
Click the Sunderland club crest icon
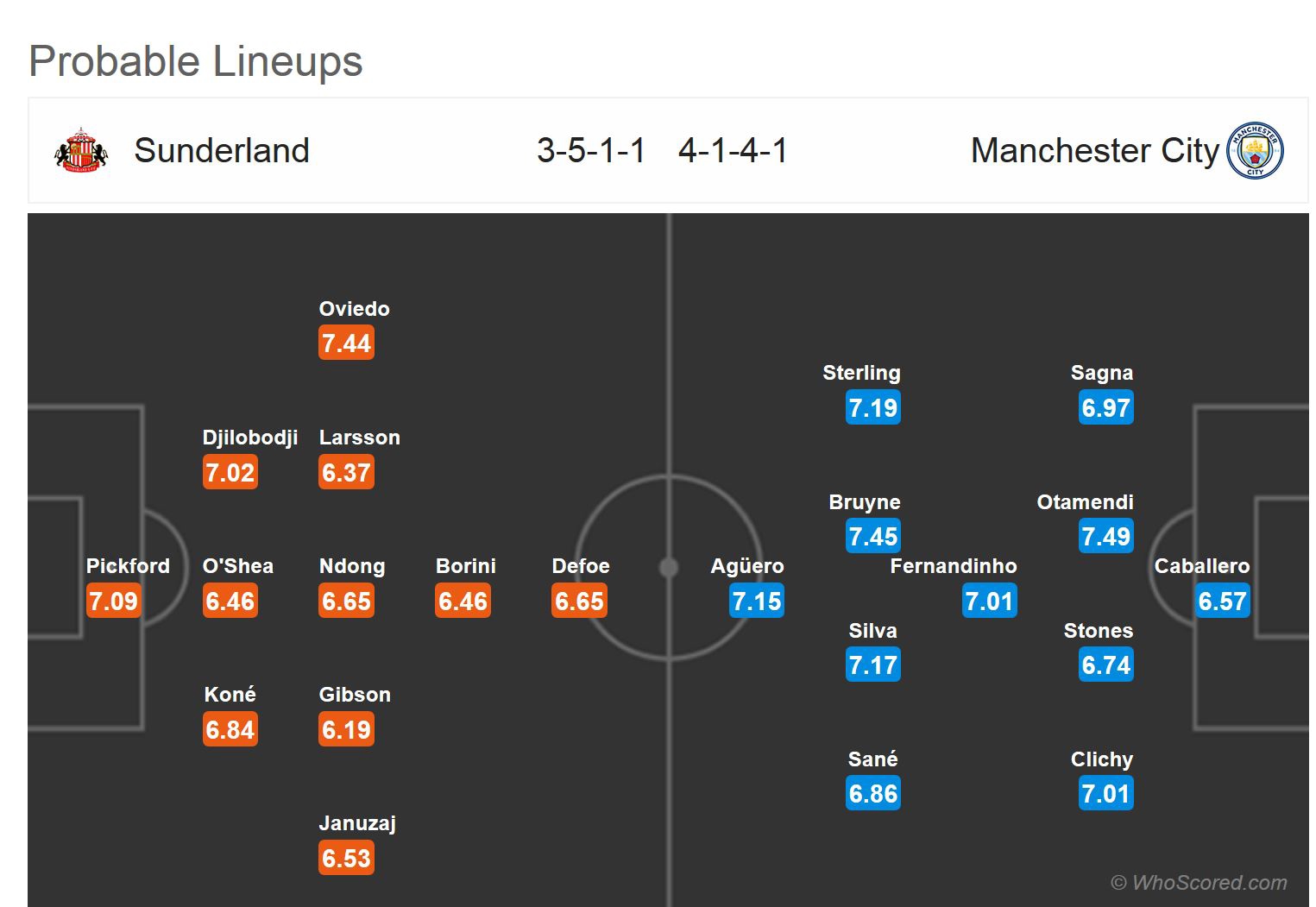(x=81, y=151)
